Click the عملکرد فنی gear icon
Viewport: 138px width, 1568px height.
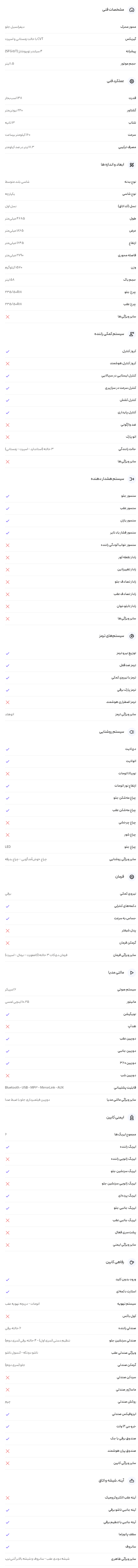(132, 81)
